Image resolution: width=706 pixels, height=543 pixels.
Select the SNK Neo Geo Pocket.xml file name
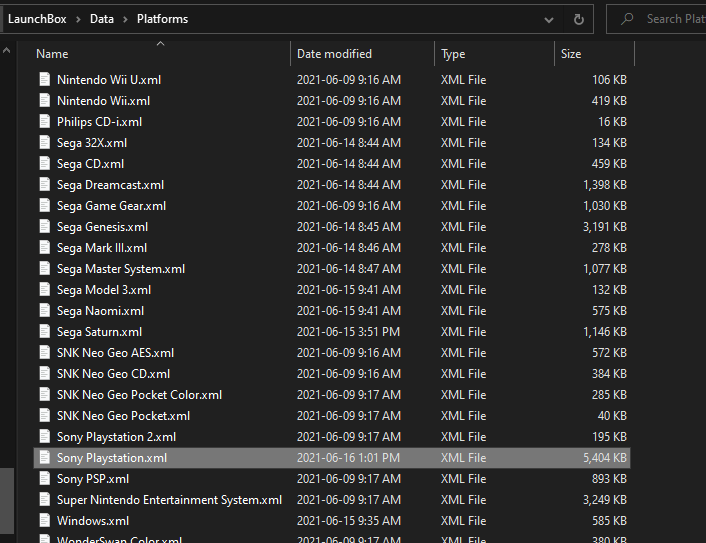click(x=123, y=416)
